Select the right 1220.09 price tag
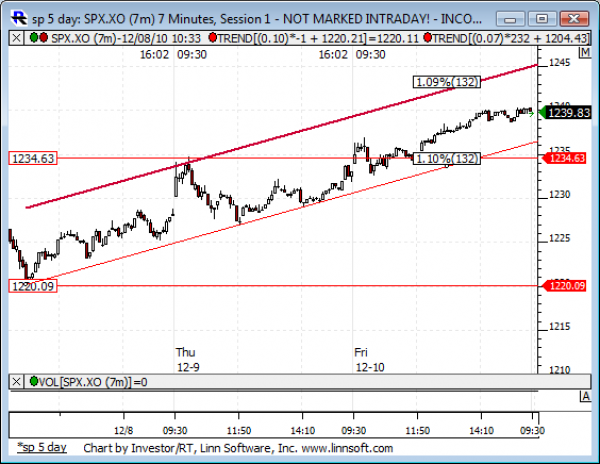The image size is (600, 464). [562, 286]
